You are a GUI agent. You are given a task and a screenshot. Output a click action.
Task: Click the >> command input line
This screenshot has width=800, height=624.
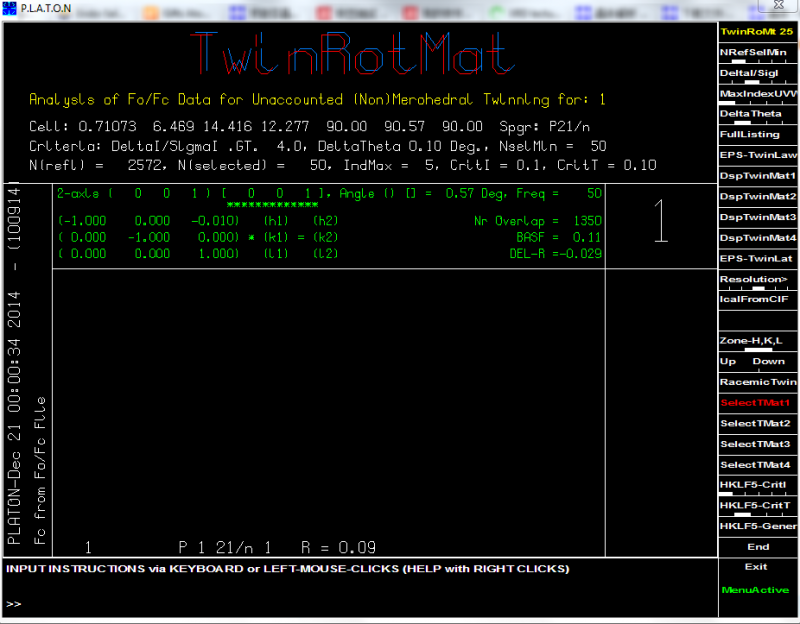click(x=360, y=604)
